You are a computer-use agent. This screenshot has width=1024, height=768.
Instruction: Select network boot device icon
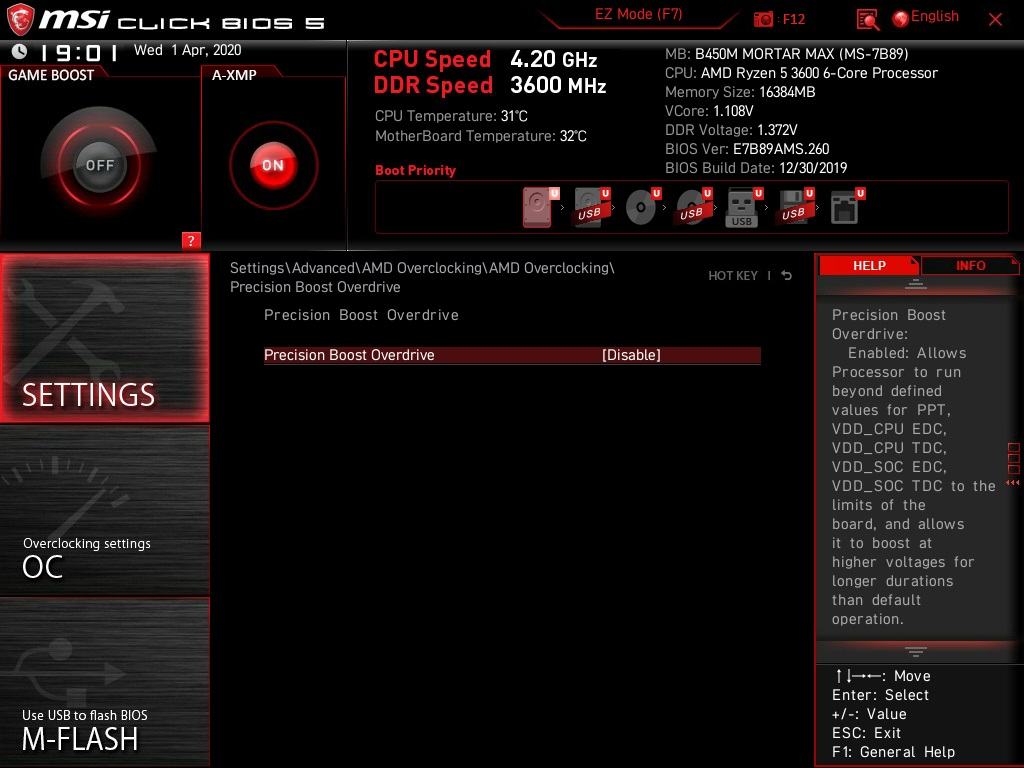[847, 207]
